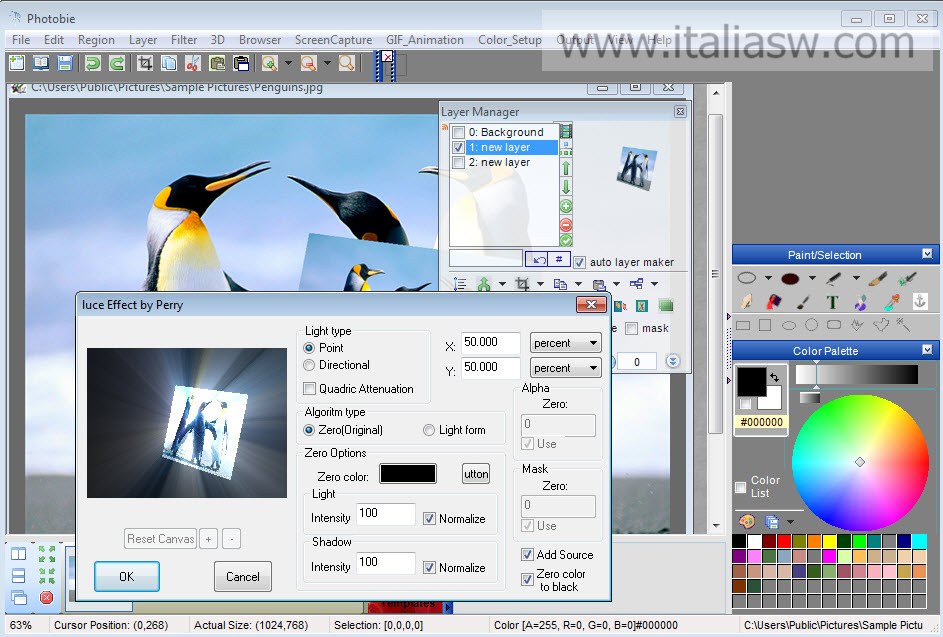
Task: Click the green checkmark icon in Layer Manager
Action: click(x=566, y=241)
